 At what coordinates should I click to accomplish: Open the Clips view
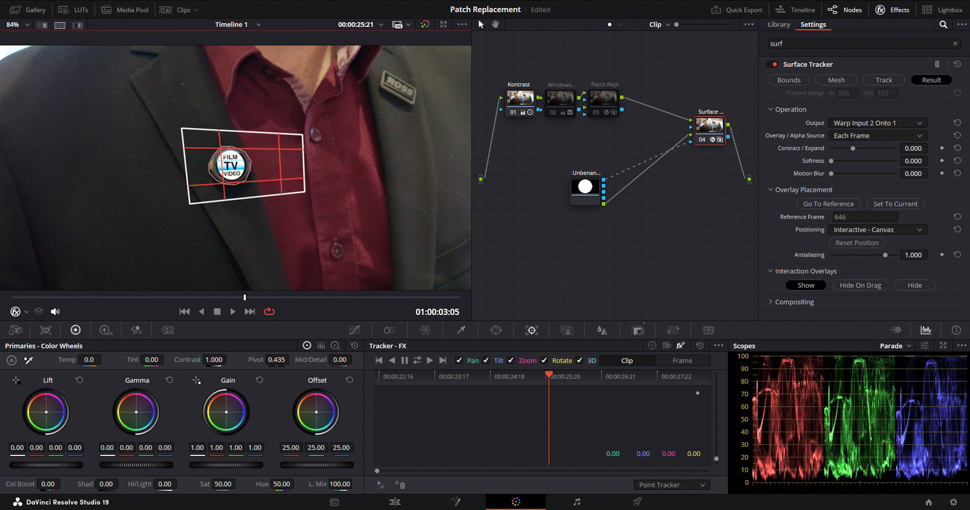[x=179, y=10]
